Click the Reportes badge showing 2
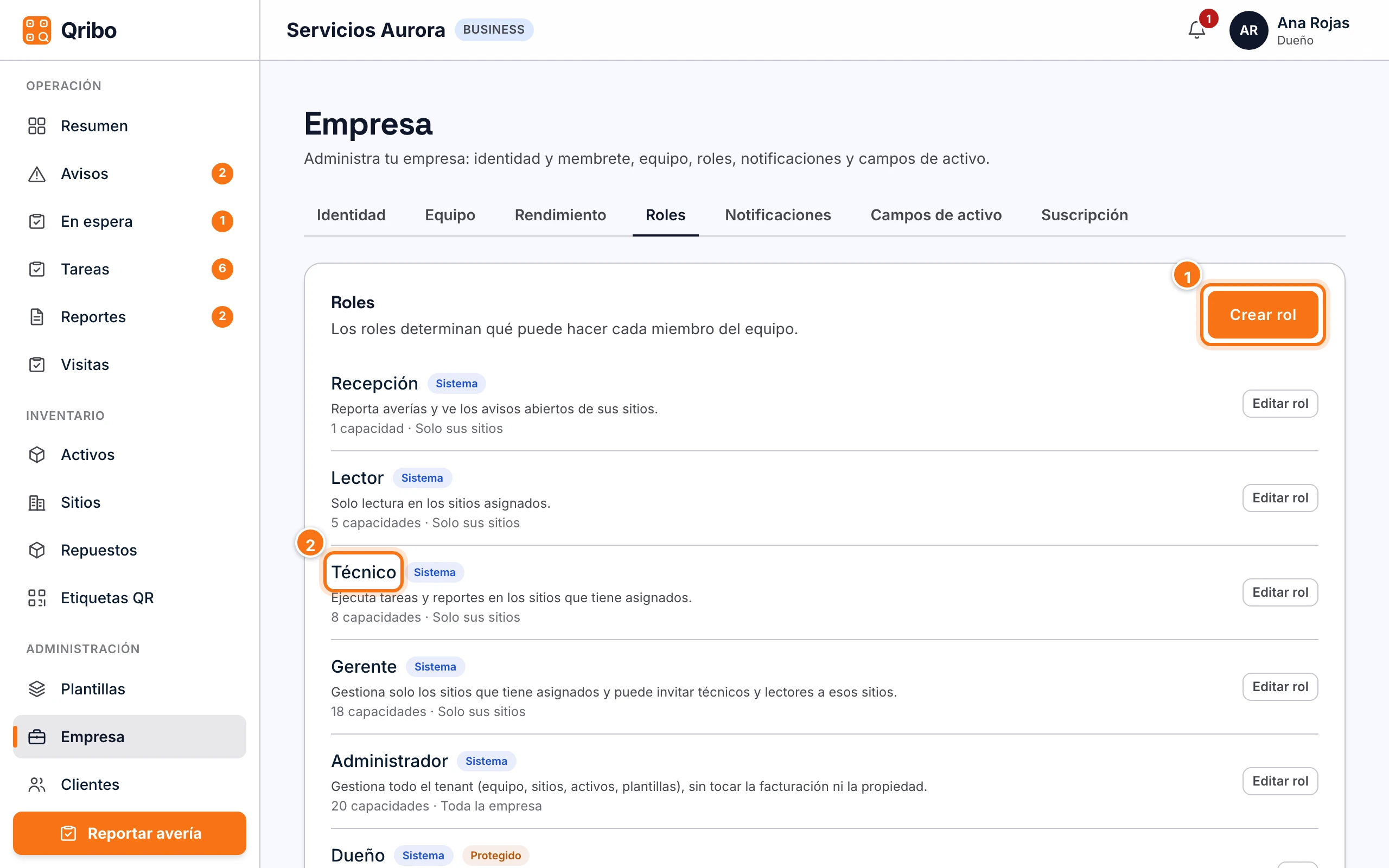Viewport: 1389px width, 868px height. point(222,316)
